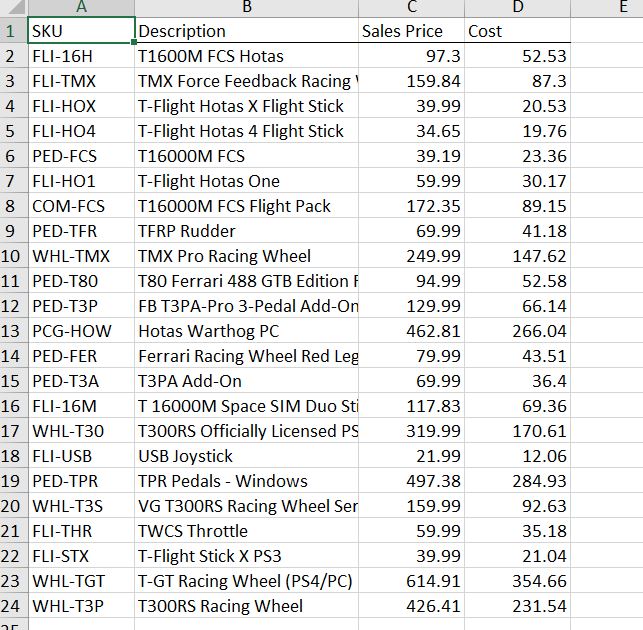The width and height of the screenshot is (643, 630).
Task: Select sales price 426.41
Action: [411, 606]
